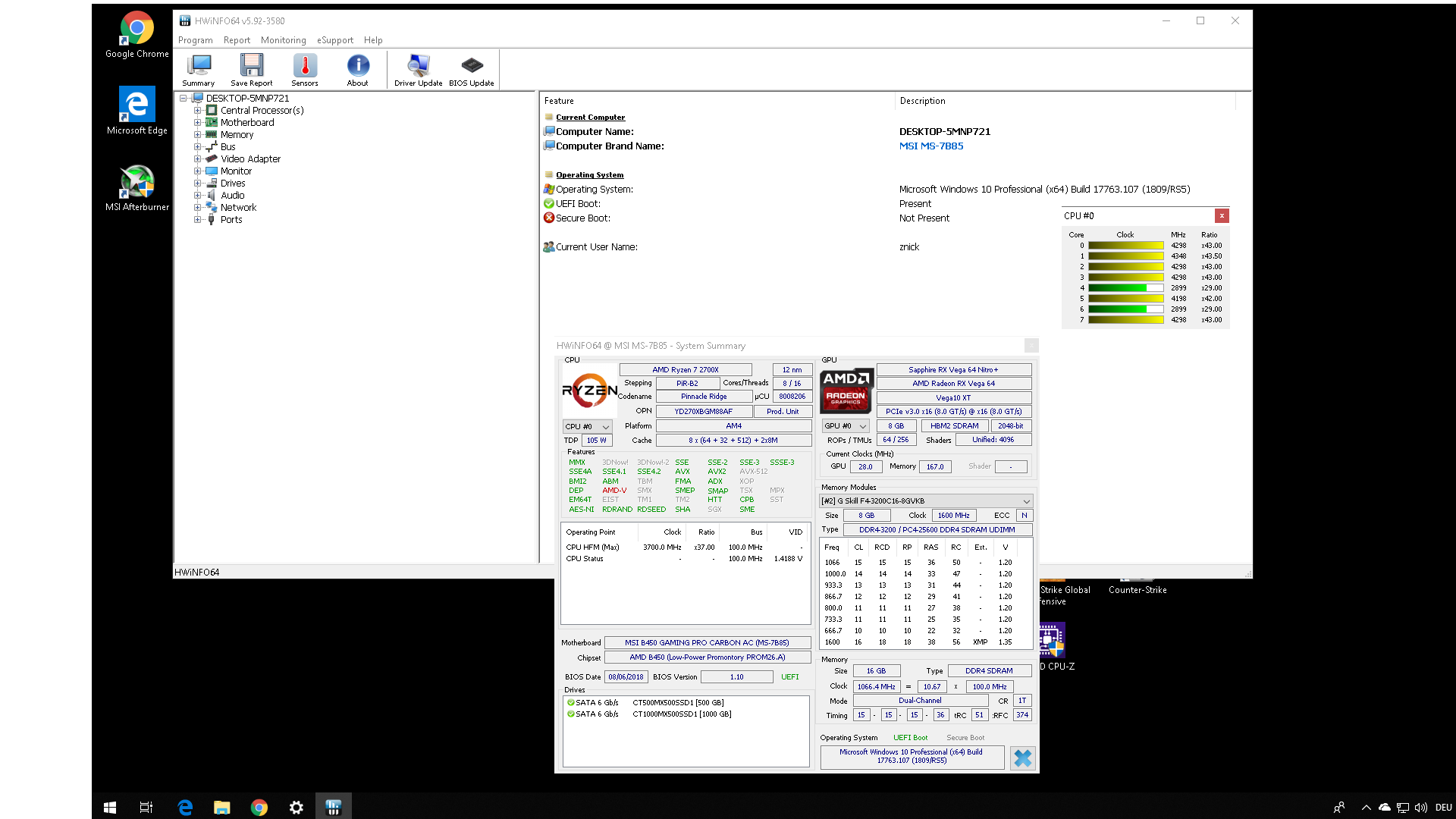Click the AMD Radeon Graphics logo
The width and height of the screenshot is (1456, 819).
(846, 390)
